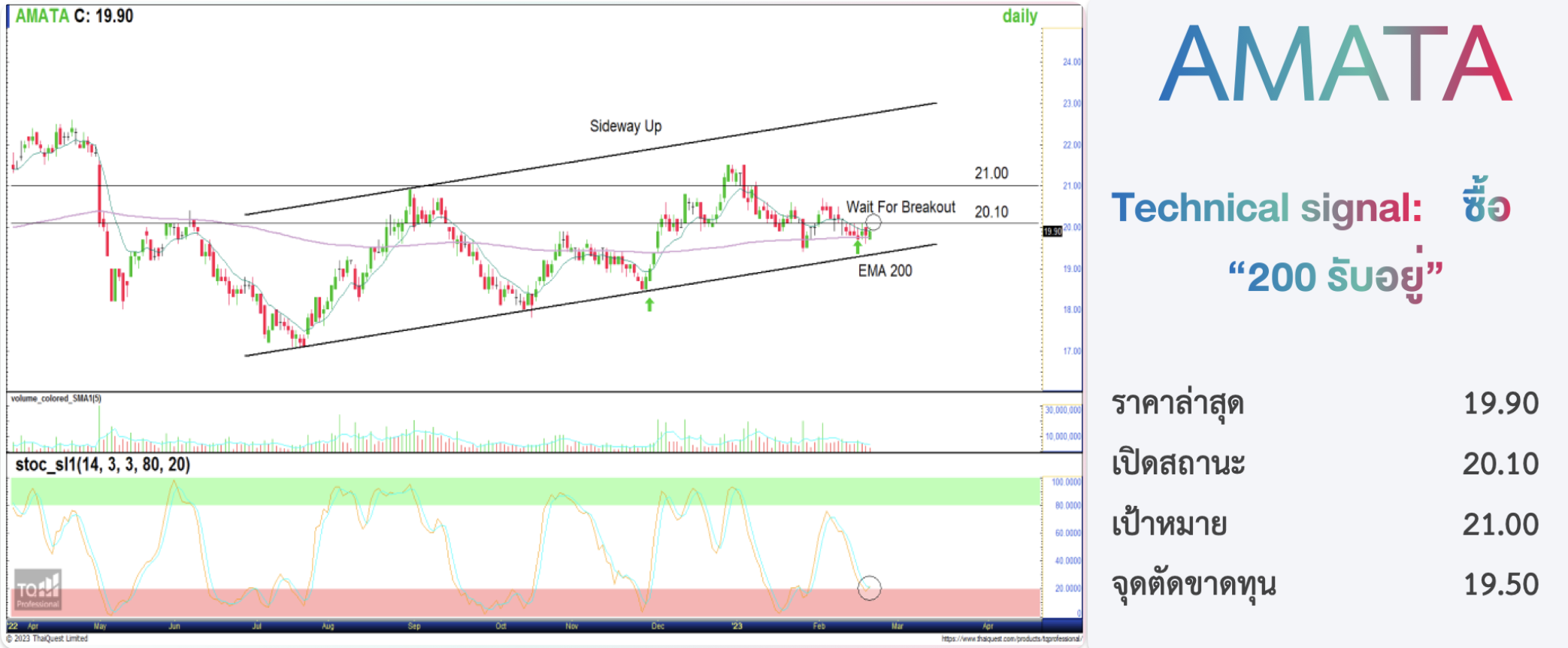Screen dimensions: 1568x648
Task: Click the "stoc_sl1(14, 3, 3, 80, 20)" indicator title
Action: click(x=102, y=465)
